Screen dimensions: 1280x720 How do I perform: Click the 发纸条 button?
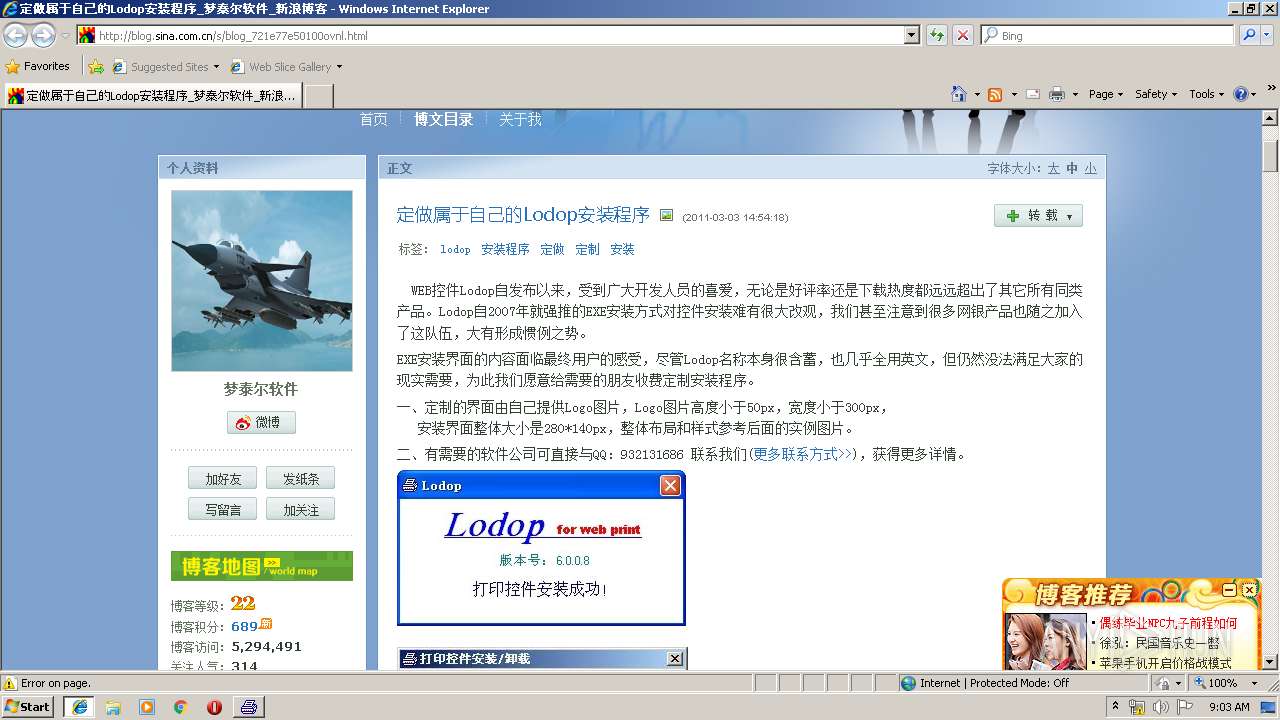click(x=300, y=479)
